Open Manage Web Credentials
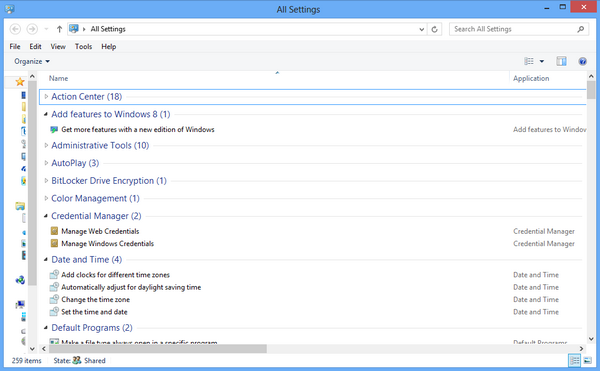This screenshot has height=371, width=600. point(100,231)
